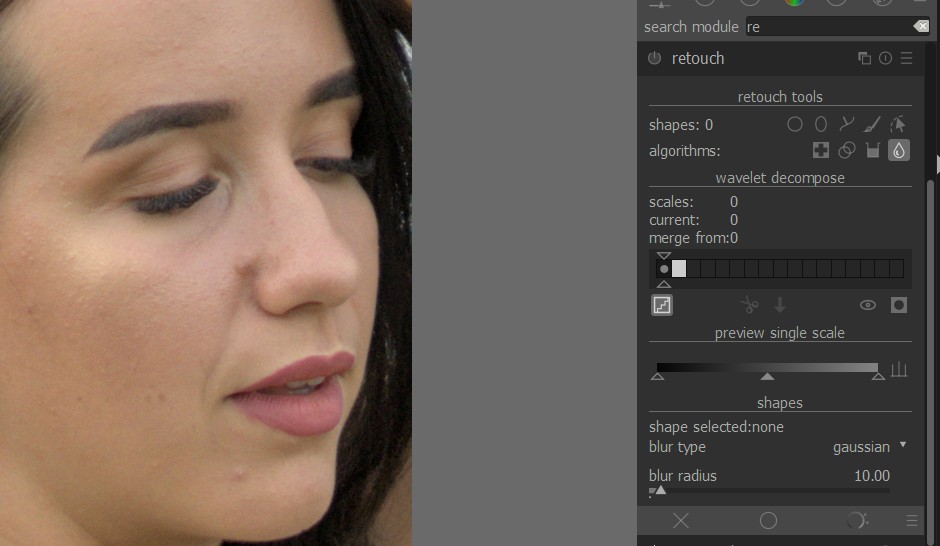Toggle display masks square icon
Screen dimensions: 940x546
coord(899,305)
